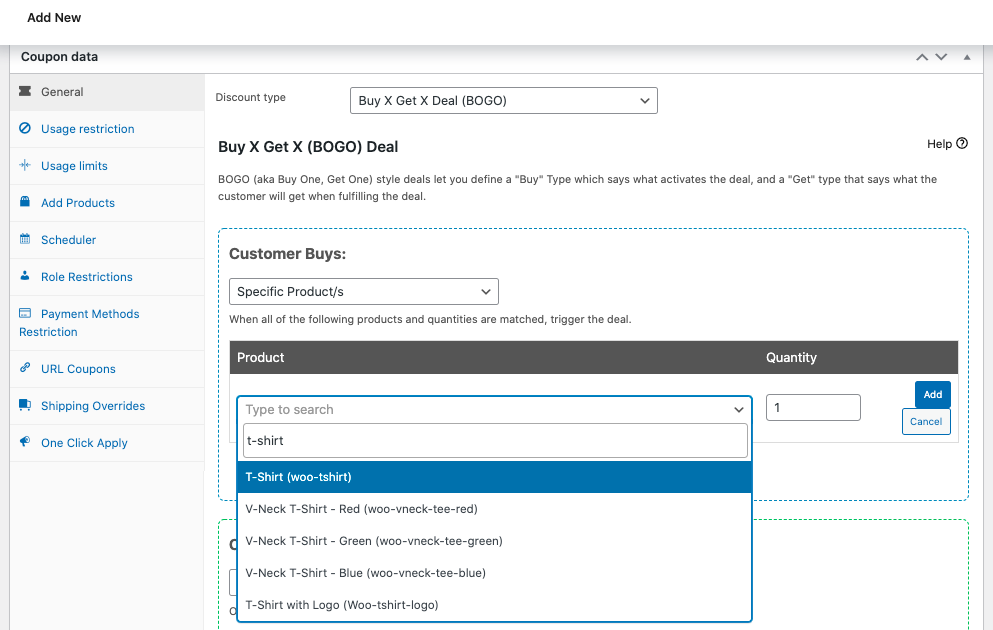Click the Product column header
Viewport: 993px width, 630px height.
(260, 357)
